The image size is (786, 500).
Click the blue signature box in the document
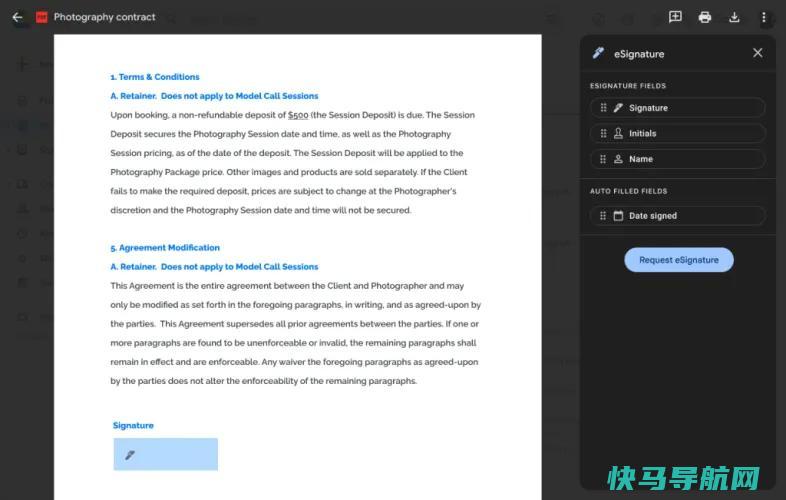(165, 454)
